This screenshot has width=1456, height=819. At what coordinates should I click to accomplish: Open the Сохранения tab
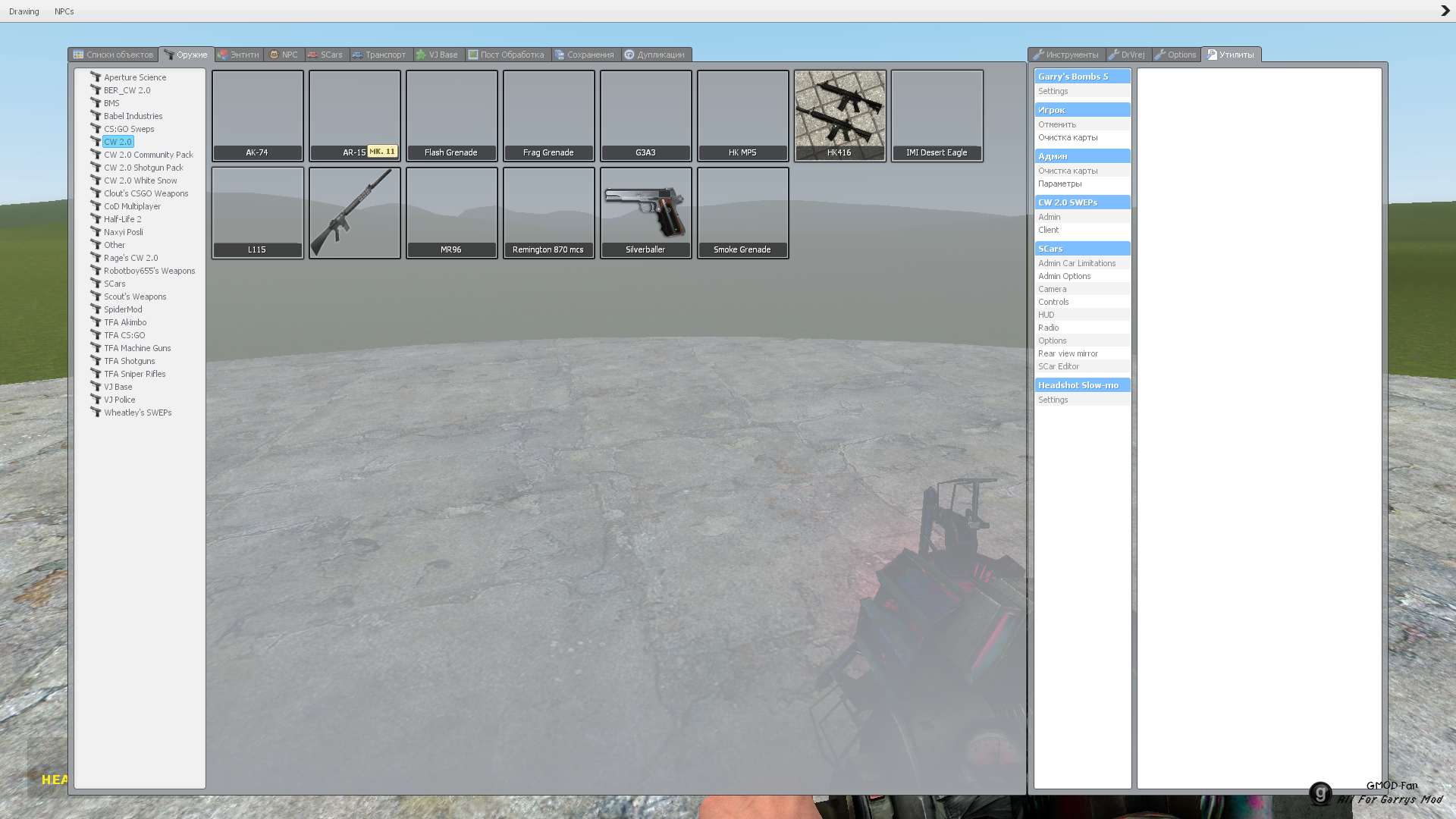coord(585,55)
